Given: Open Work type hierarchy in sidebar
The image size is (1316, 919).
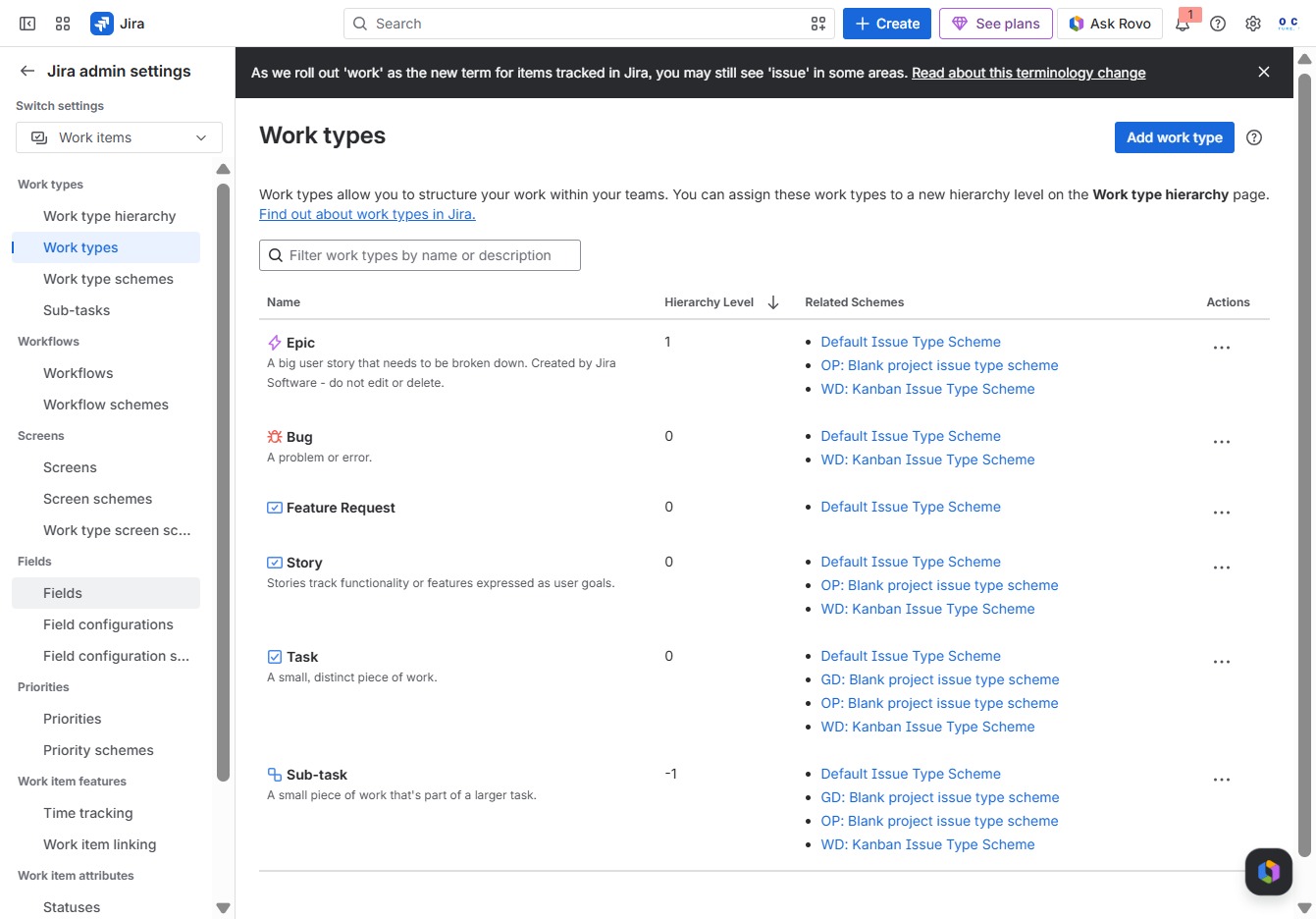Looking at the screenshot, I should click(x=109, y=216).
